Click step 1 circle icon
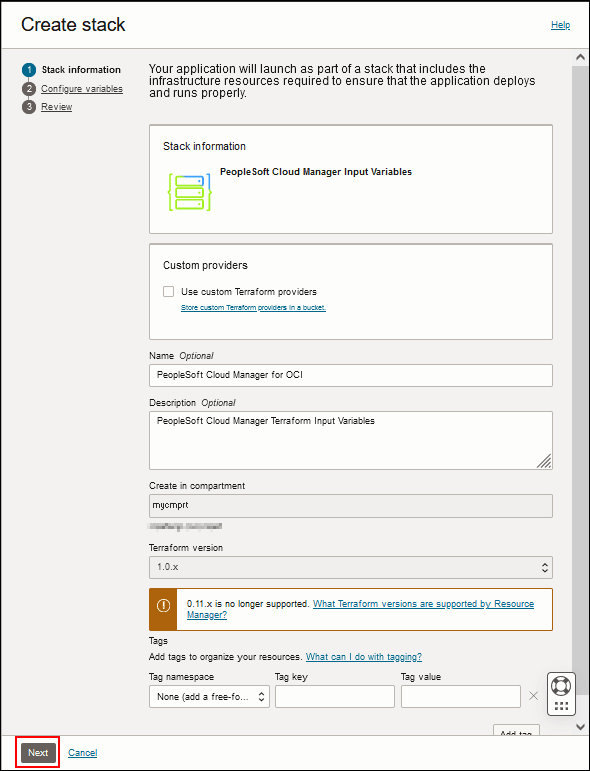Image resolution: width=590 pixels, height=771 pixels. click(29, 70)
